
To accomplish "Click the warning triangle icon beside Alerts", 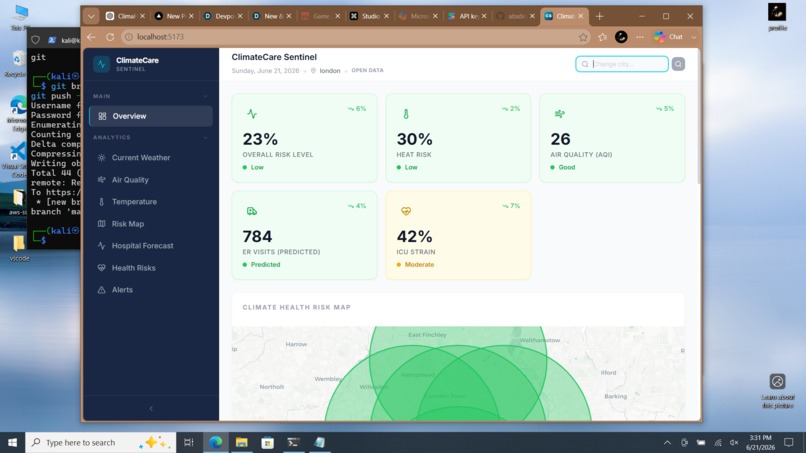I will (101, 290).
